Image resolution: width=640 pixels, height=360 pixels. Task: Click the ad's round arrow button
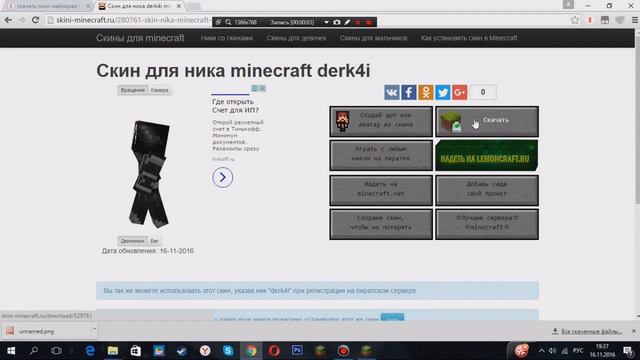[222, 177]
